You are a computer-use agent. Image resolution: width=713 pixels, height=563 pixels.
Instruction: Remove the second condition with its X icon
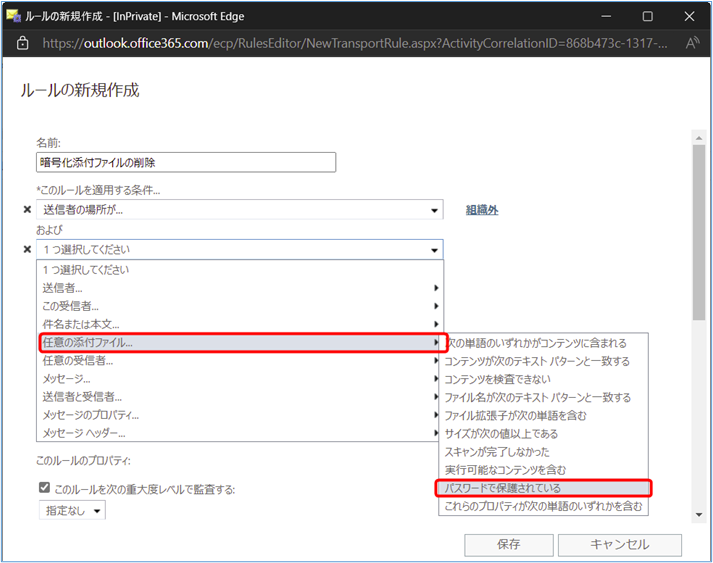tap(27, 249)
